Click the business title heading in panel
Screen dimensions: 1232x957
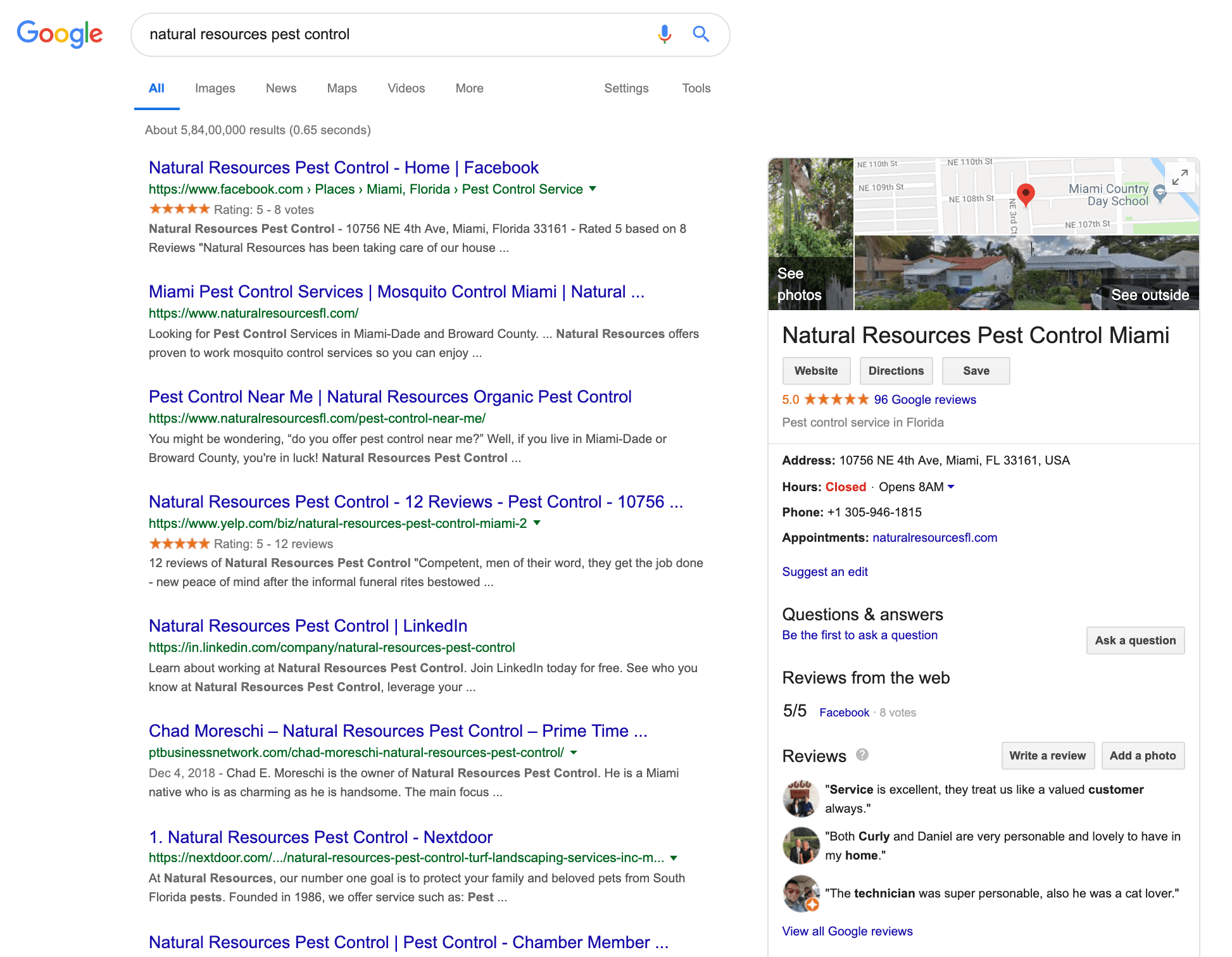pyautogui.click(x=976, y=335)
